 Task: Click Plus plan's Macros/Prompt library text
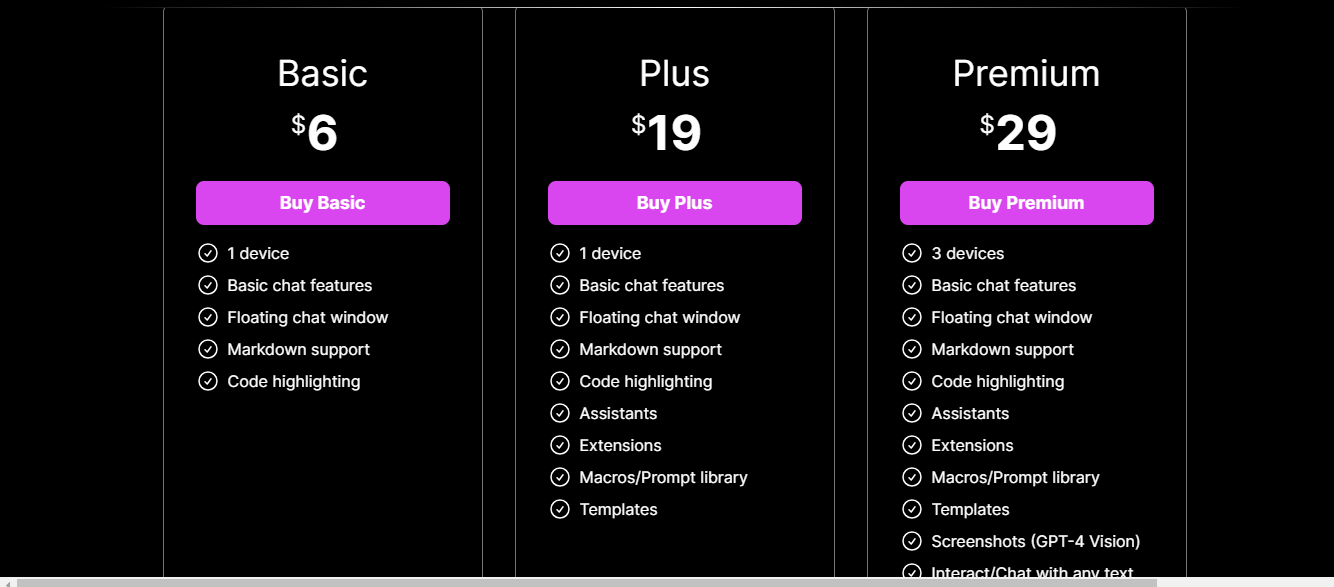(x=663, y=478)
